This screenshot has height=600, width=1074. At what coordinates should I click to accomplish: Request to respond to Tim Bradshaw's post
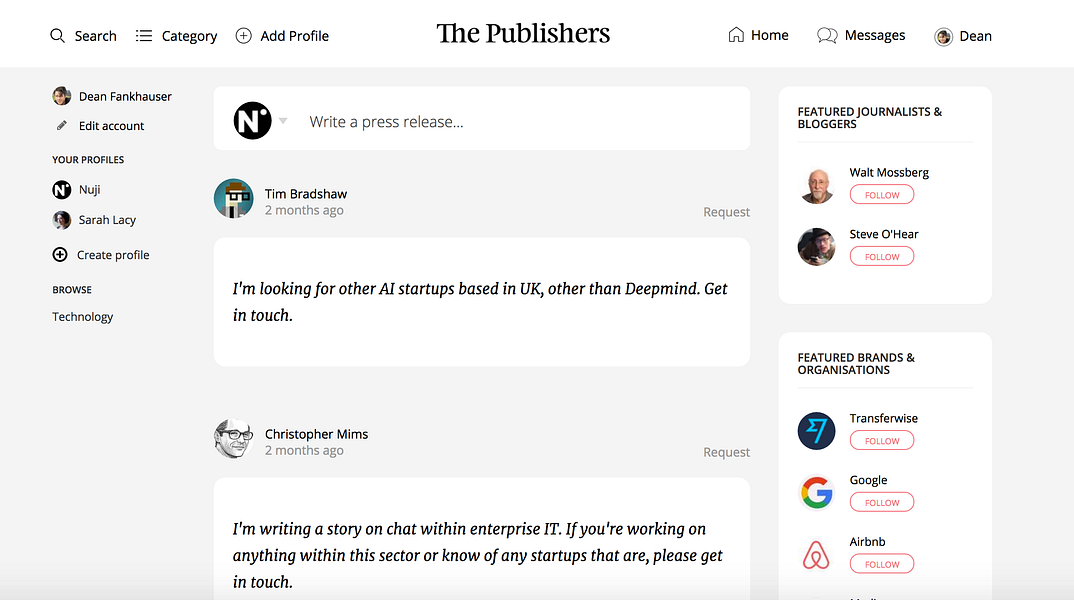coord(726,211)
